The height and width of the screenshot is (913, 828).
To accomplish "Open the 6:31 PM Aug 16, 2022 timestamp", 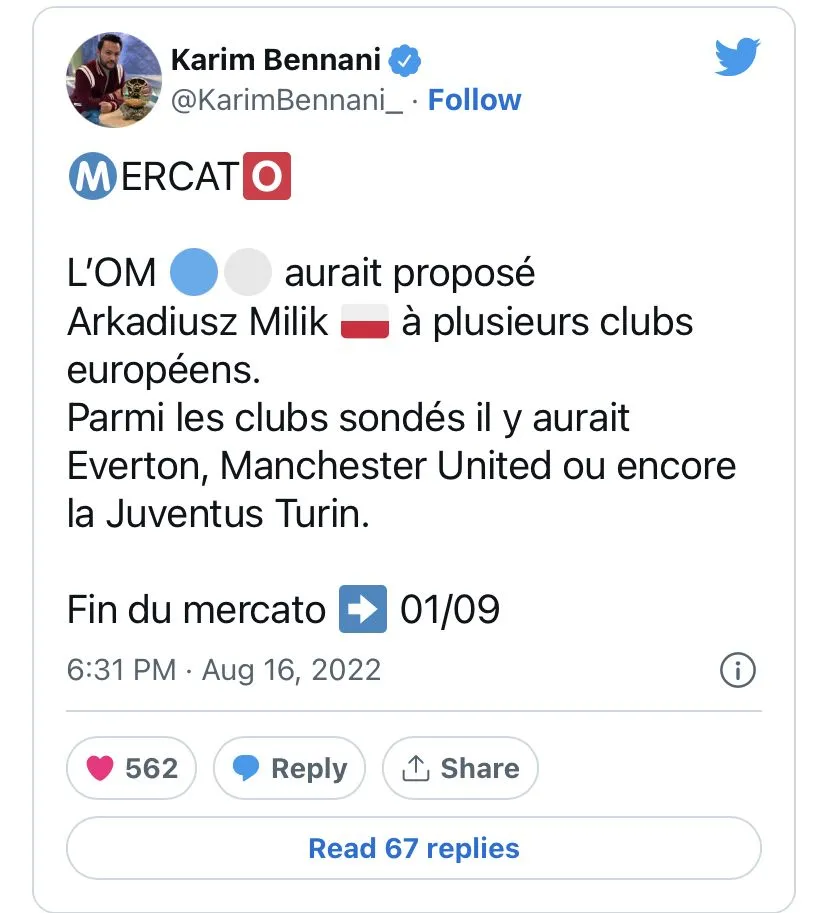I will [224, 670].
